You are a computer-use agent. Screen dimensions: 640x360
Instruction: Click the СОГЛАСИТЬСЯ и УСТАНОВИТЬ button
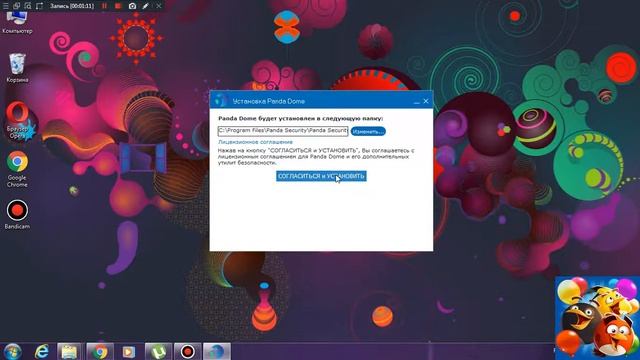point(321,176)
